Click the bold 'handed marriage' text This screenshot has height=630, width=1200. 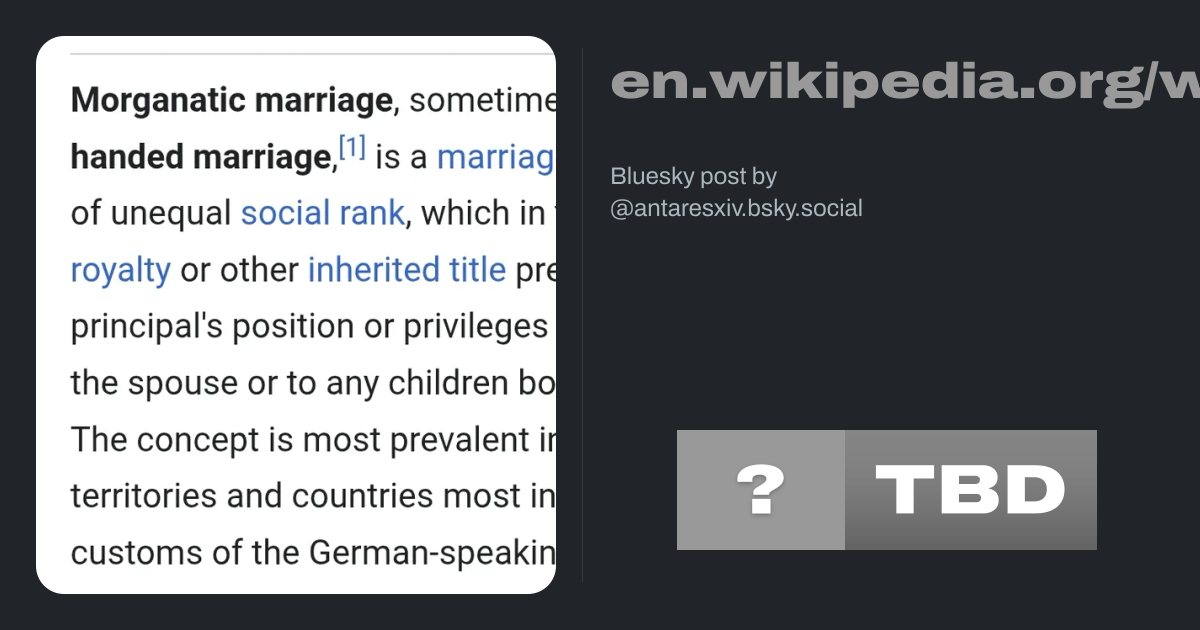click(x=200, y=157)
